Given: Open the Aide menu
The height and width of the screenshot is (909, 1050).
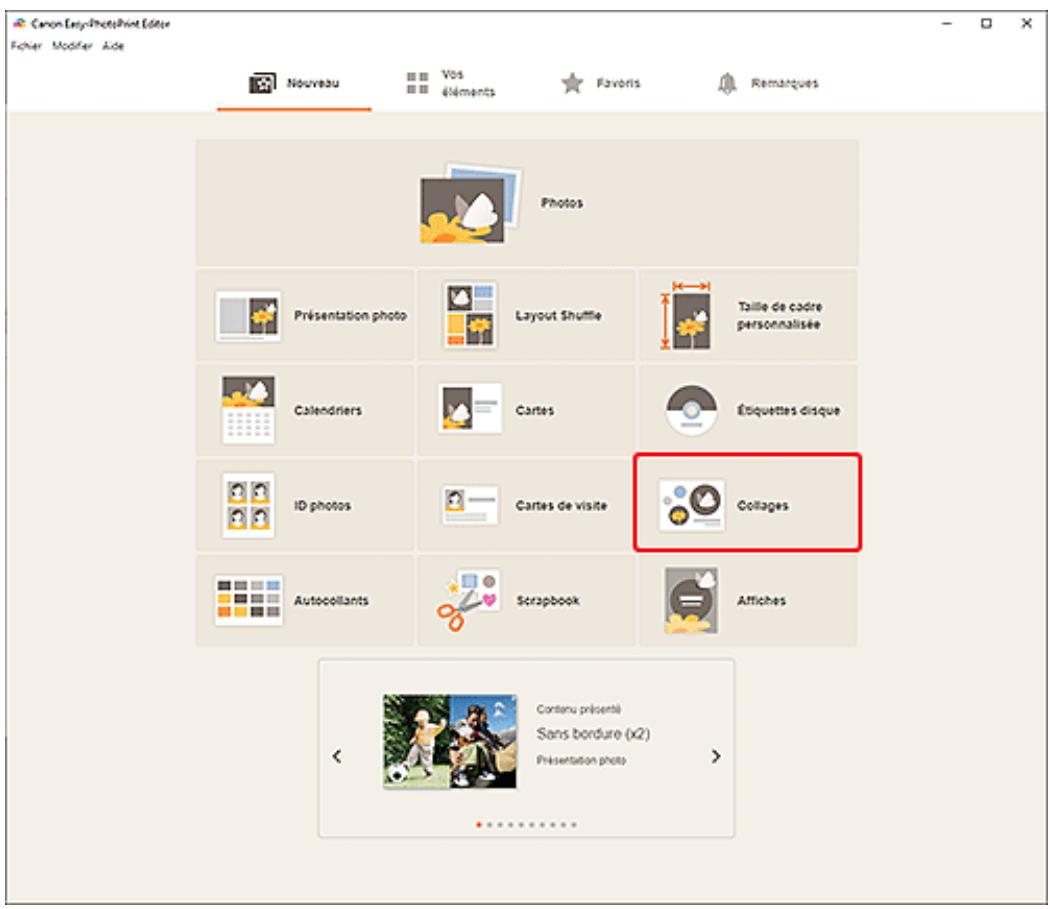Looking at the screenshot, I should [113, 46].
